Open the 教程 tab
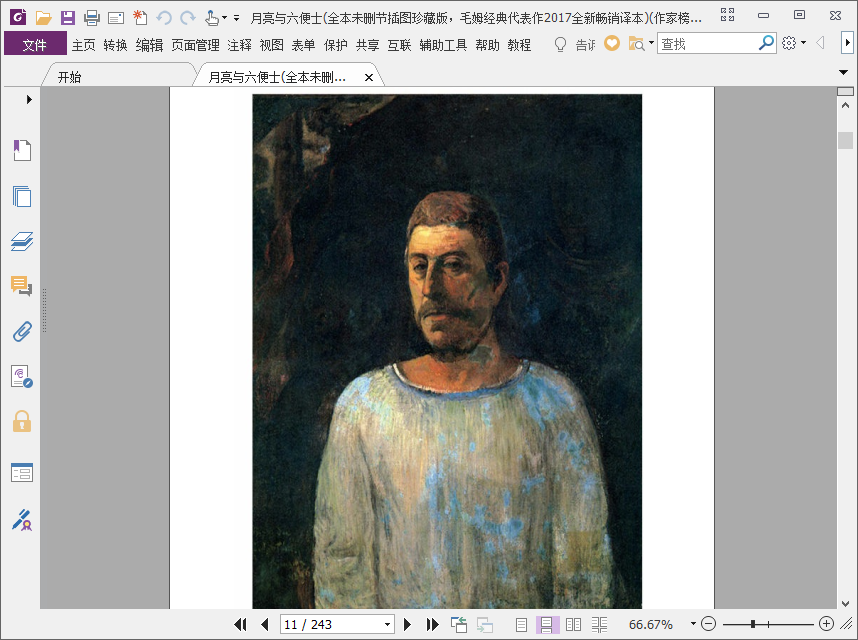858x640 pixels. [x=519, y=45]
